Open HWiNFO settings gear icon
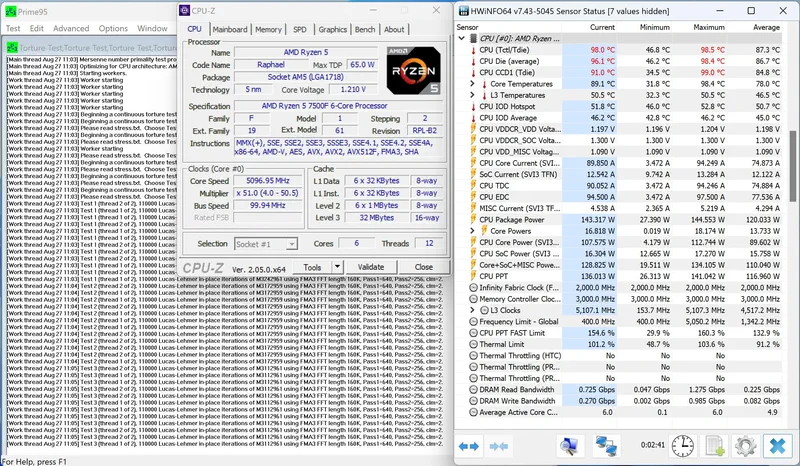Viewport: 800px width, 466px height. click(745, 446)
